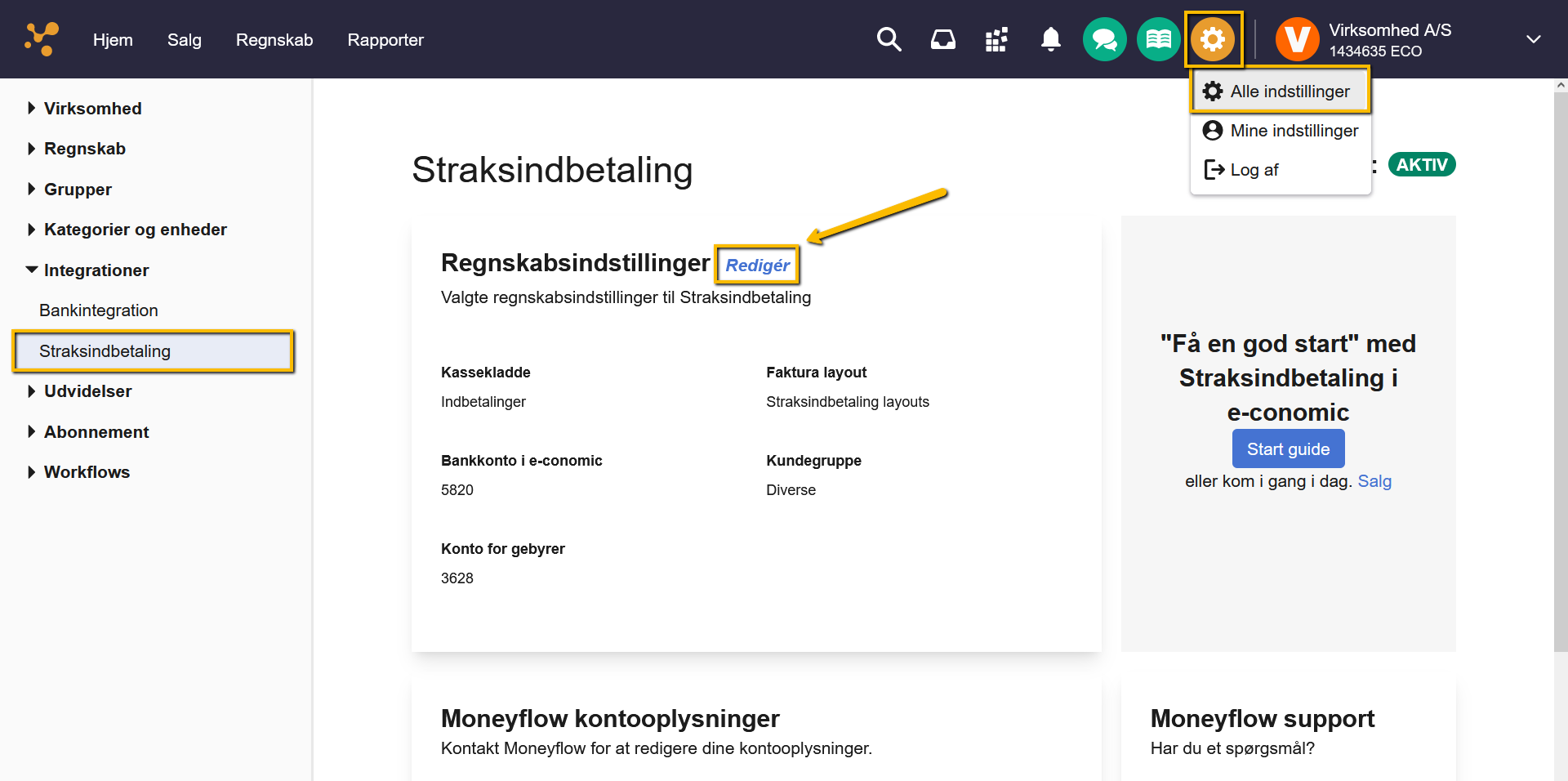This screenshot has height=781, width=1568.
Task: Expand the Udvidelser sidebar section
Action: coord(79,391)
